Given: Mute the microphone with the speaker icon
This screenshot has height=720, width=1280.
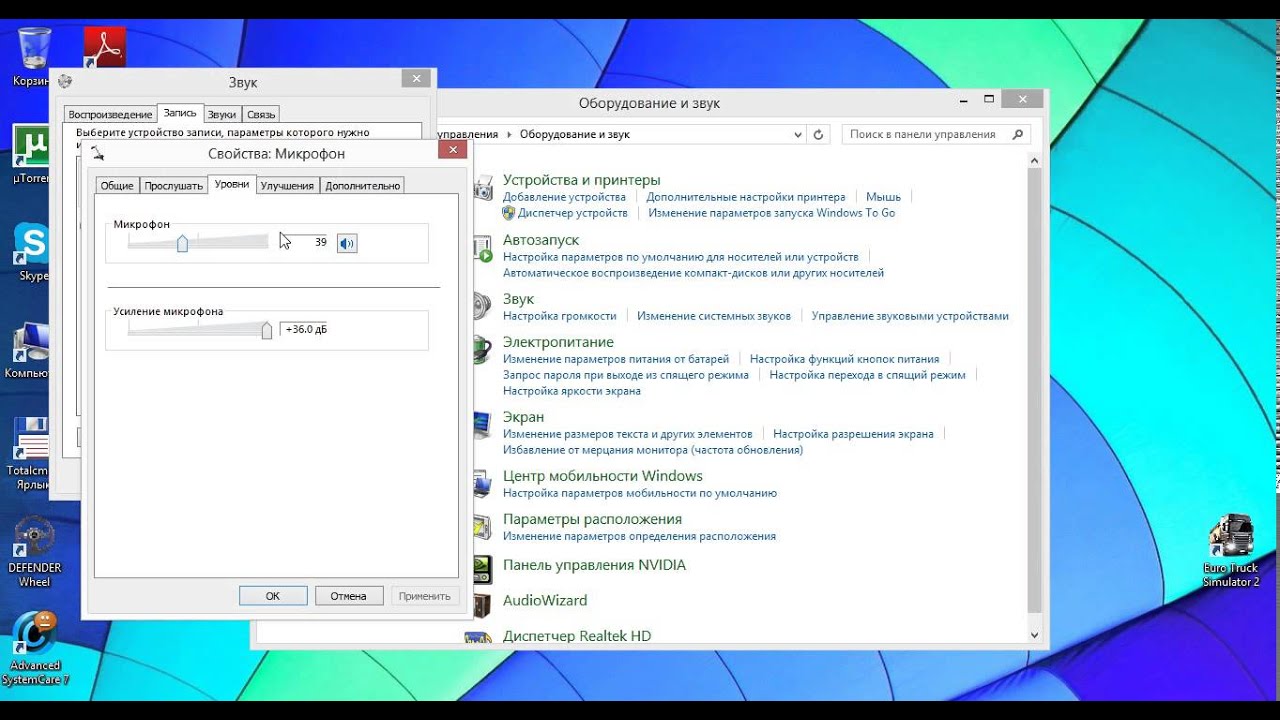Looking at the screenshot, I should point(347,243).
